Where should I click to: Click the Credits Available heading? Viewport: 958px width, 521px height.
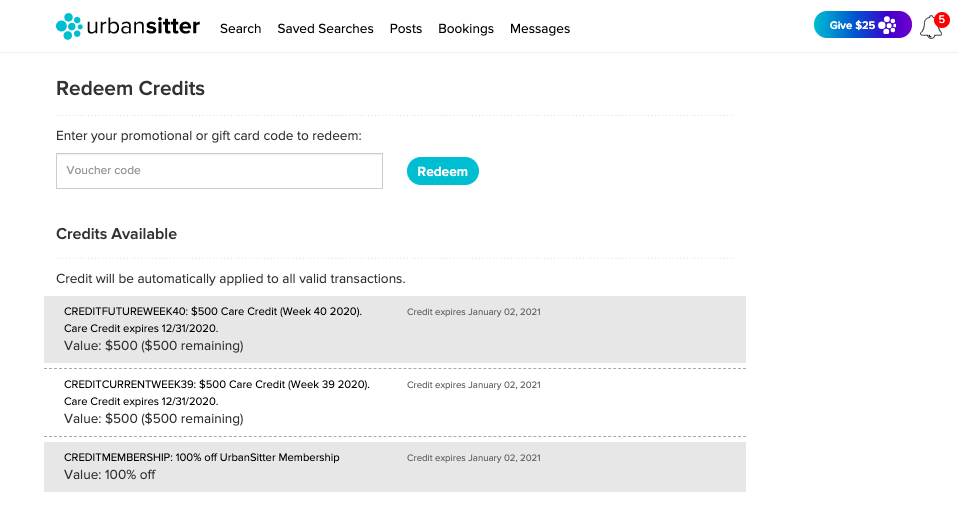coord(116,234)
